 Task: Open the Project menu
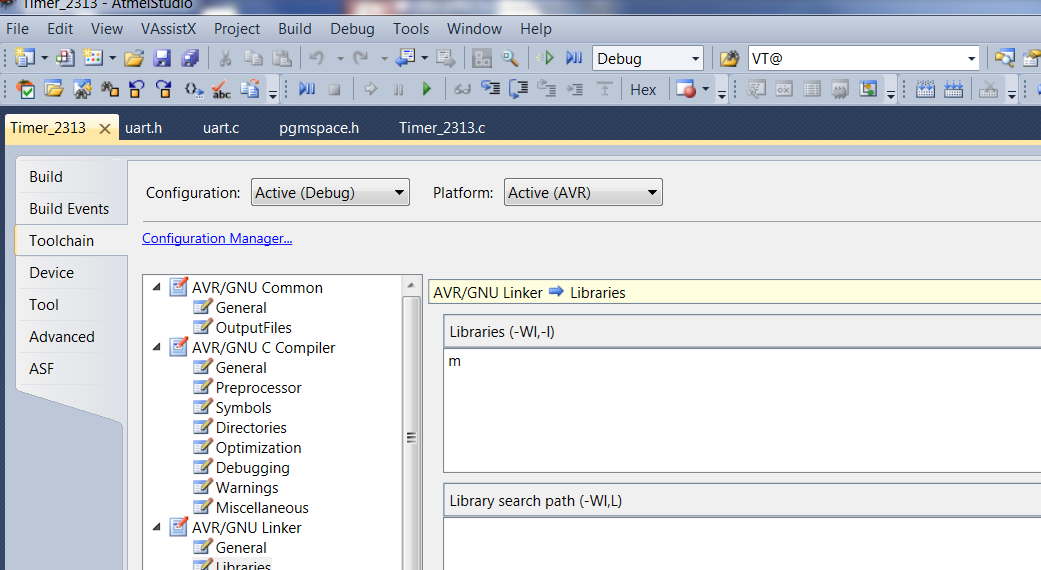(x=236, y=29)
